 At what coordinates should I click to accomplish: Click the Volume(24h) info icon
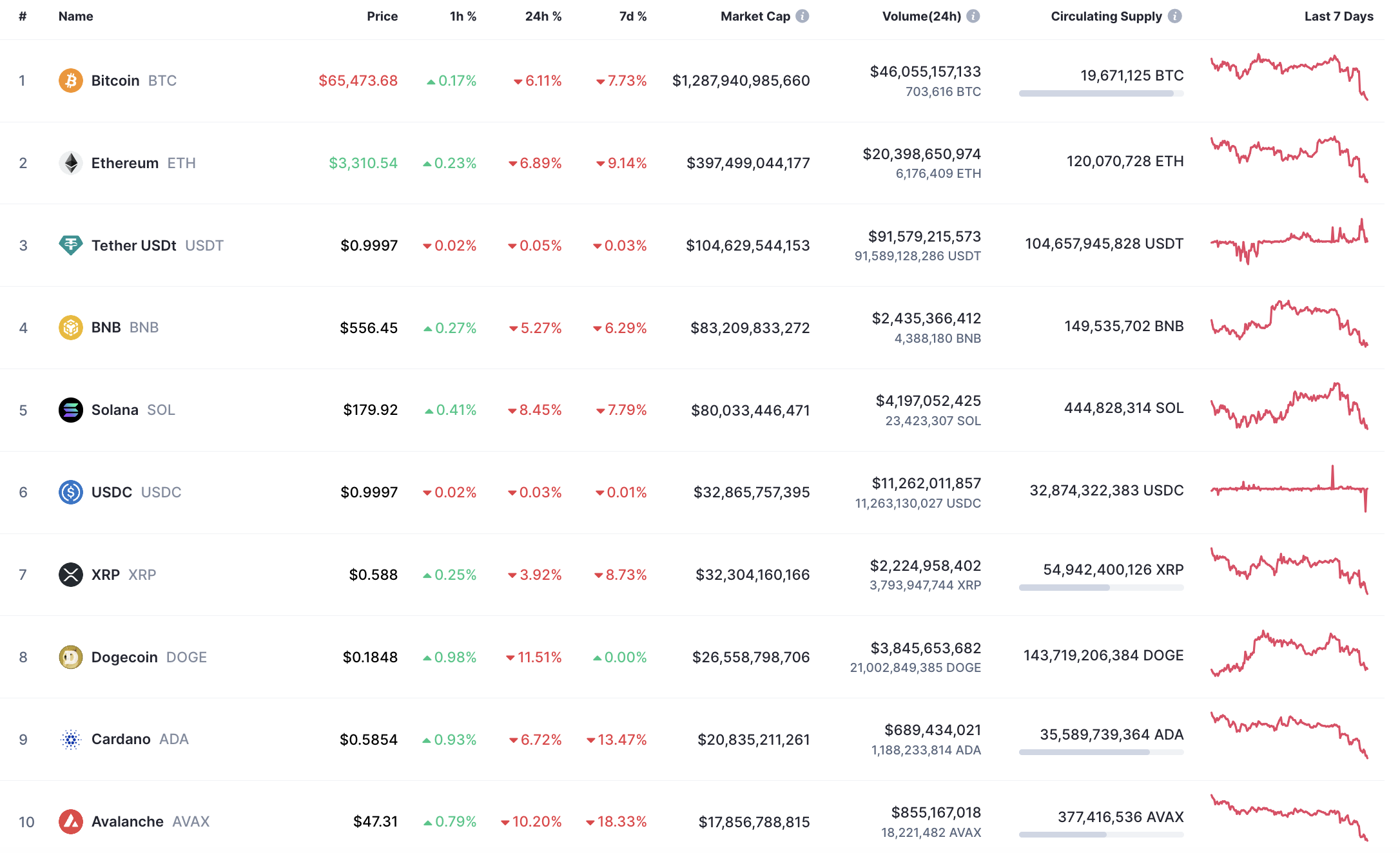click(973, 16)
